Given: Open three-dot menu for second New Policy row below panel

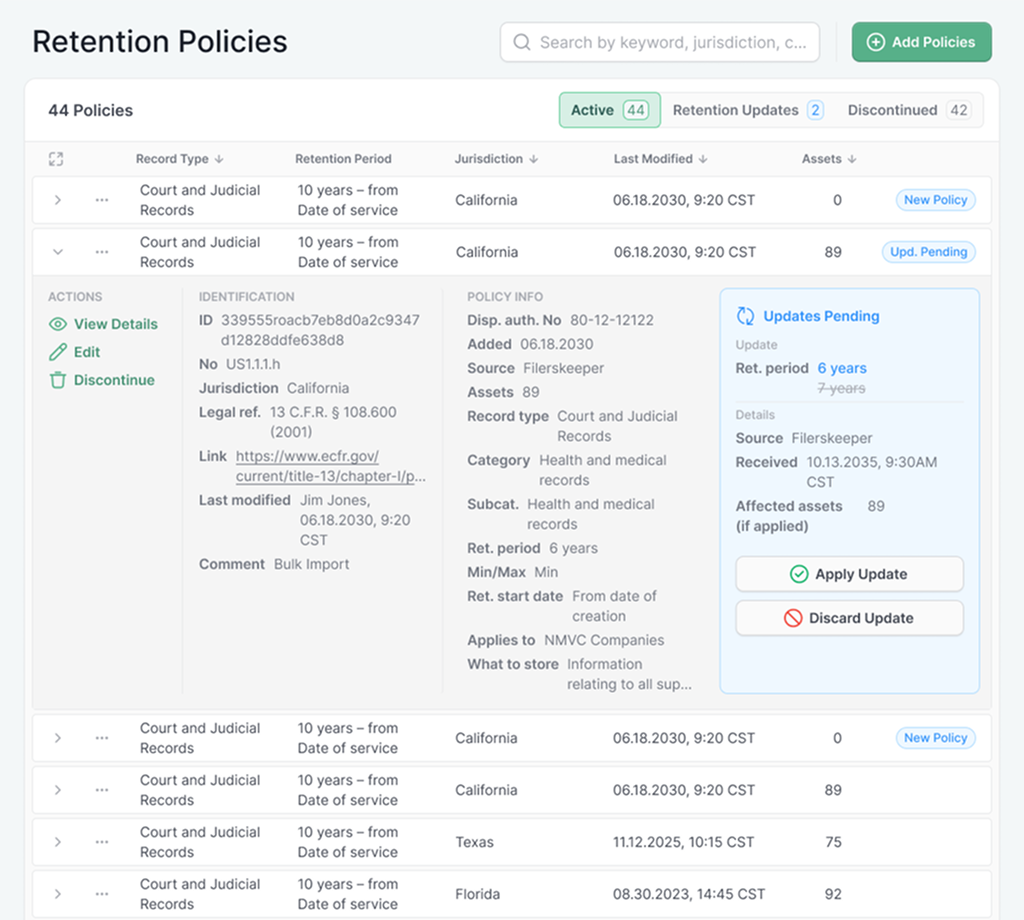Looking at the screenshot, I should pos(102,738).
